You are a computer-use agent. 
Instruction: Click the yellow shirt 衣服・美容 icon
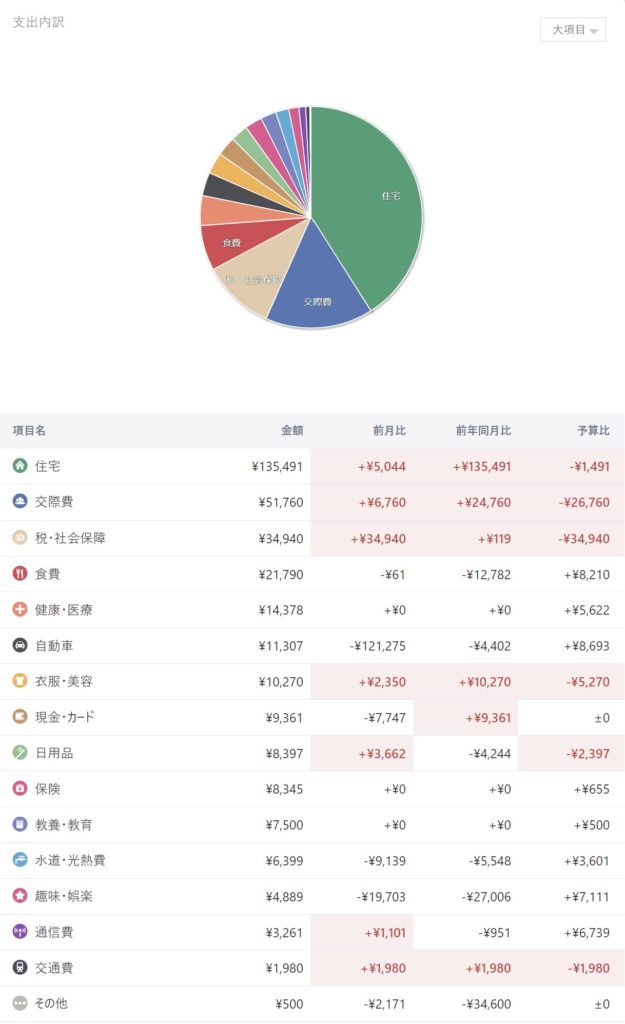[20, 681]
